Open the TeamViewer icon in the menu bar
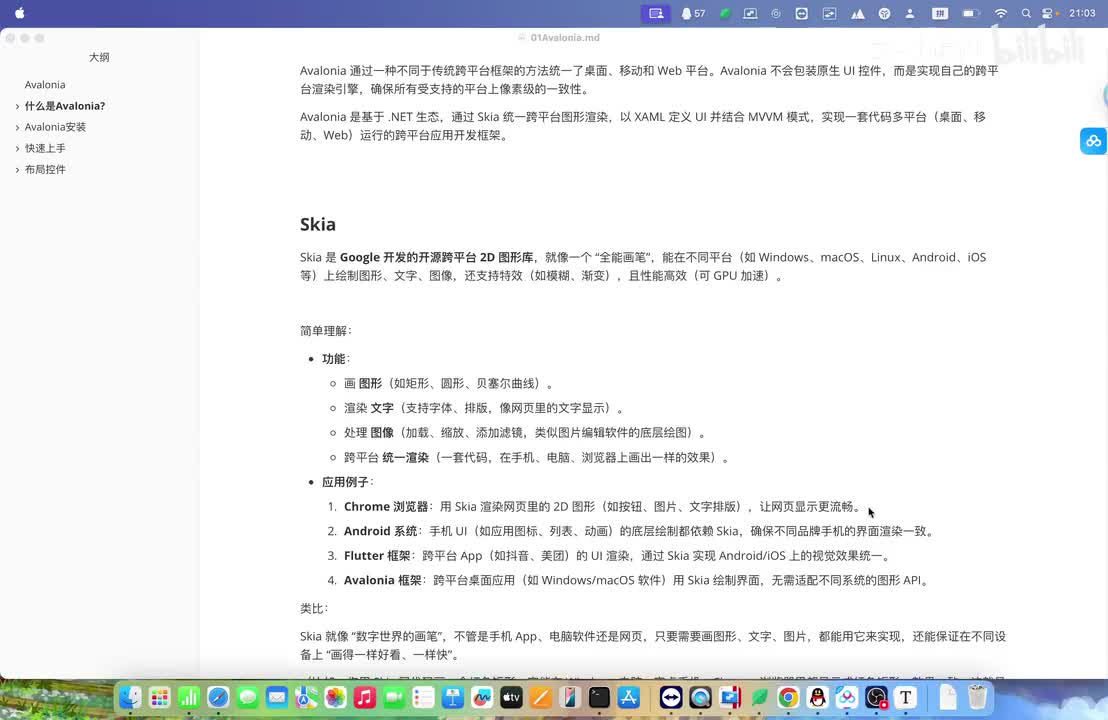Viewport: 1108px width, 720px height. tap(801, 13)
